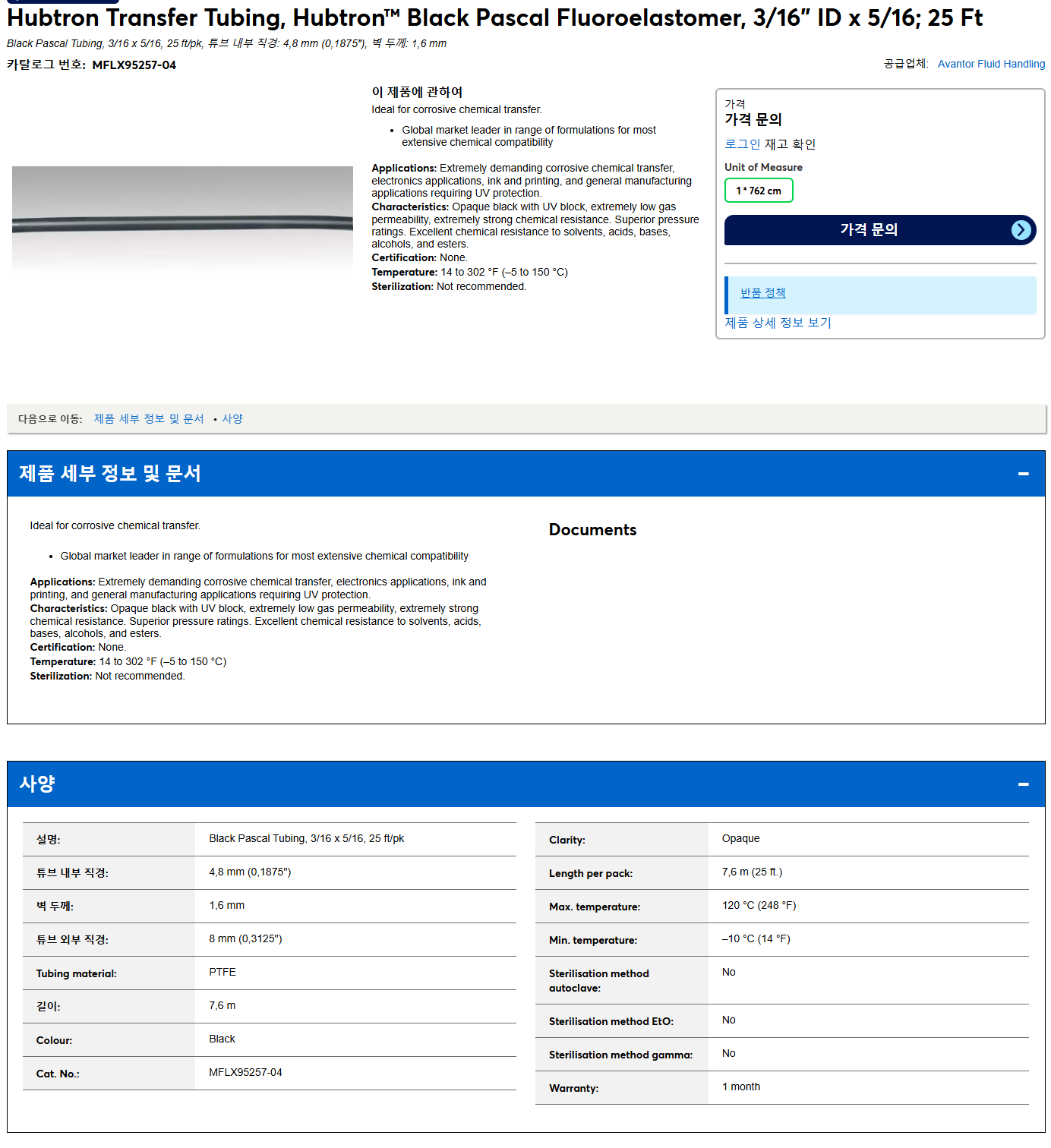Jump to 제품 세부 정보 및 문서 anchor
Screen dimensions: 1051x1148
point(149,419)
